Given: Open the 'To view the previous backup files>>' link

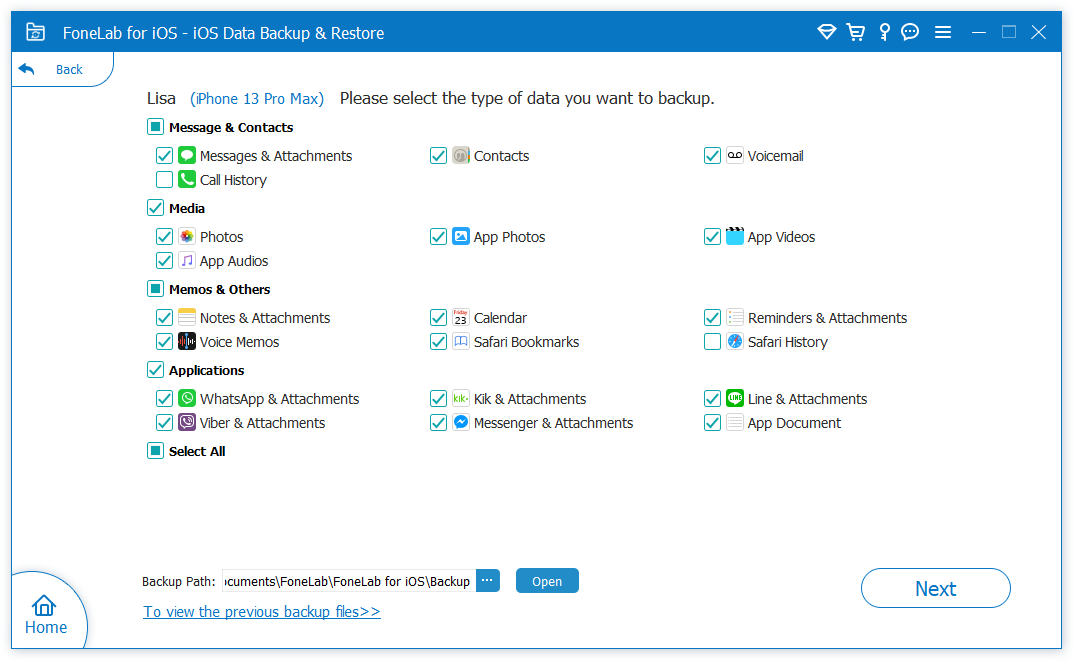Looking at the screenshot, I should [x=261, y=611].
